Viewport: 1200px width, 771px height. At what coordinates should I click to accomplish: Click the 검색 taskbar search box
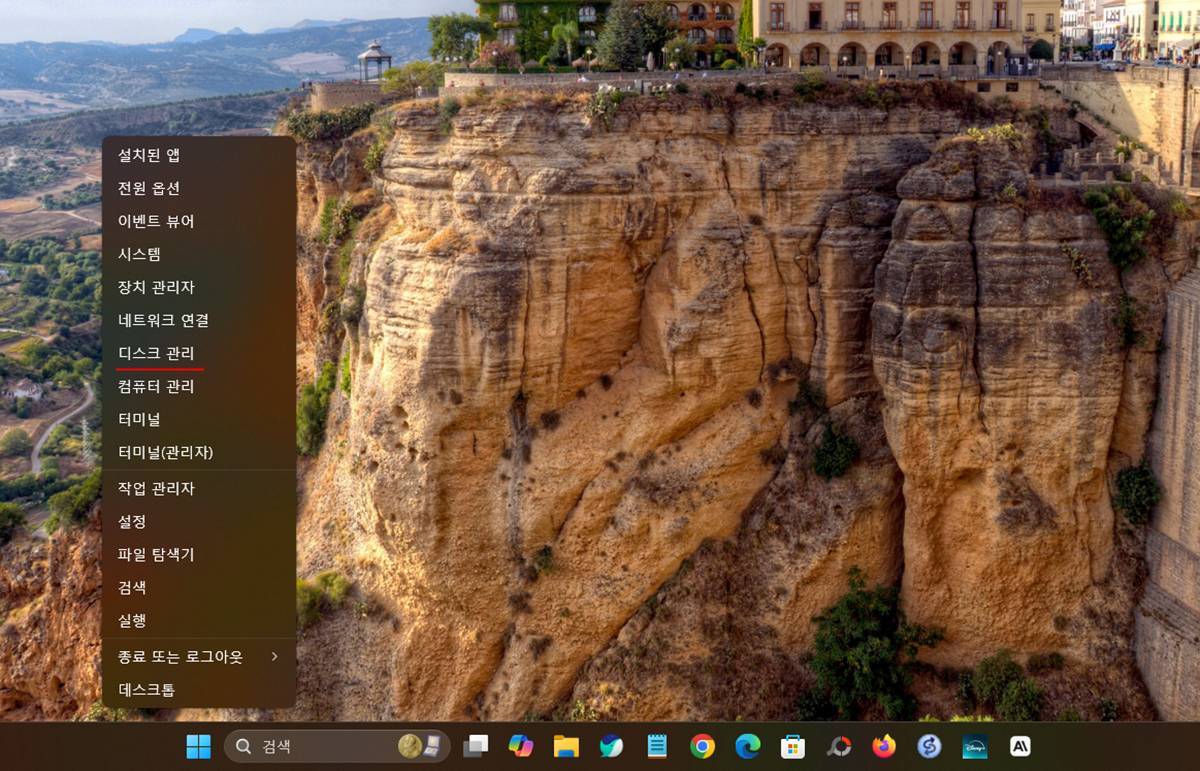point(337,746)
